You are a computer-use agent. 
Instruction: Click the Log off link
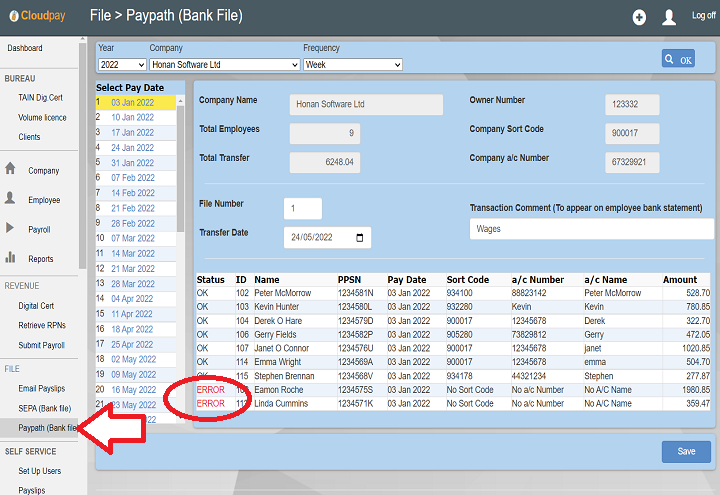703,16
